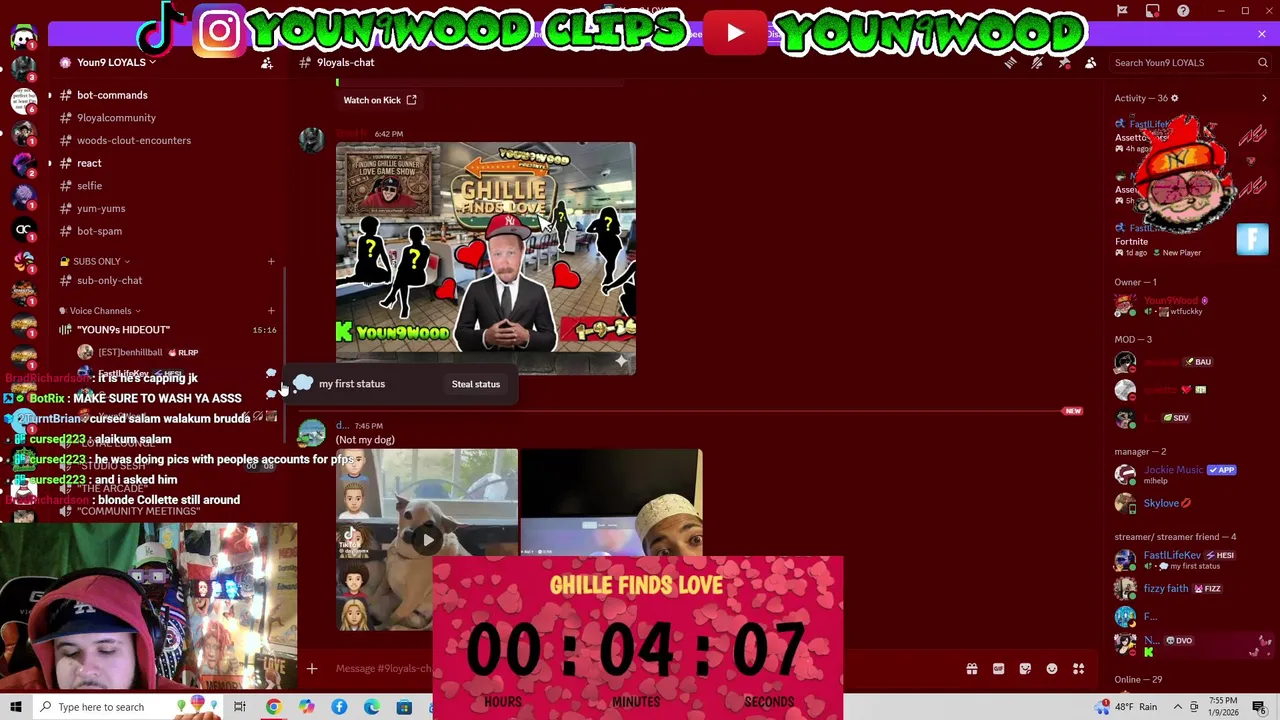
Task: Show hidden system tray icons chevron
Action: click(1178, 707)
